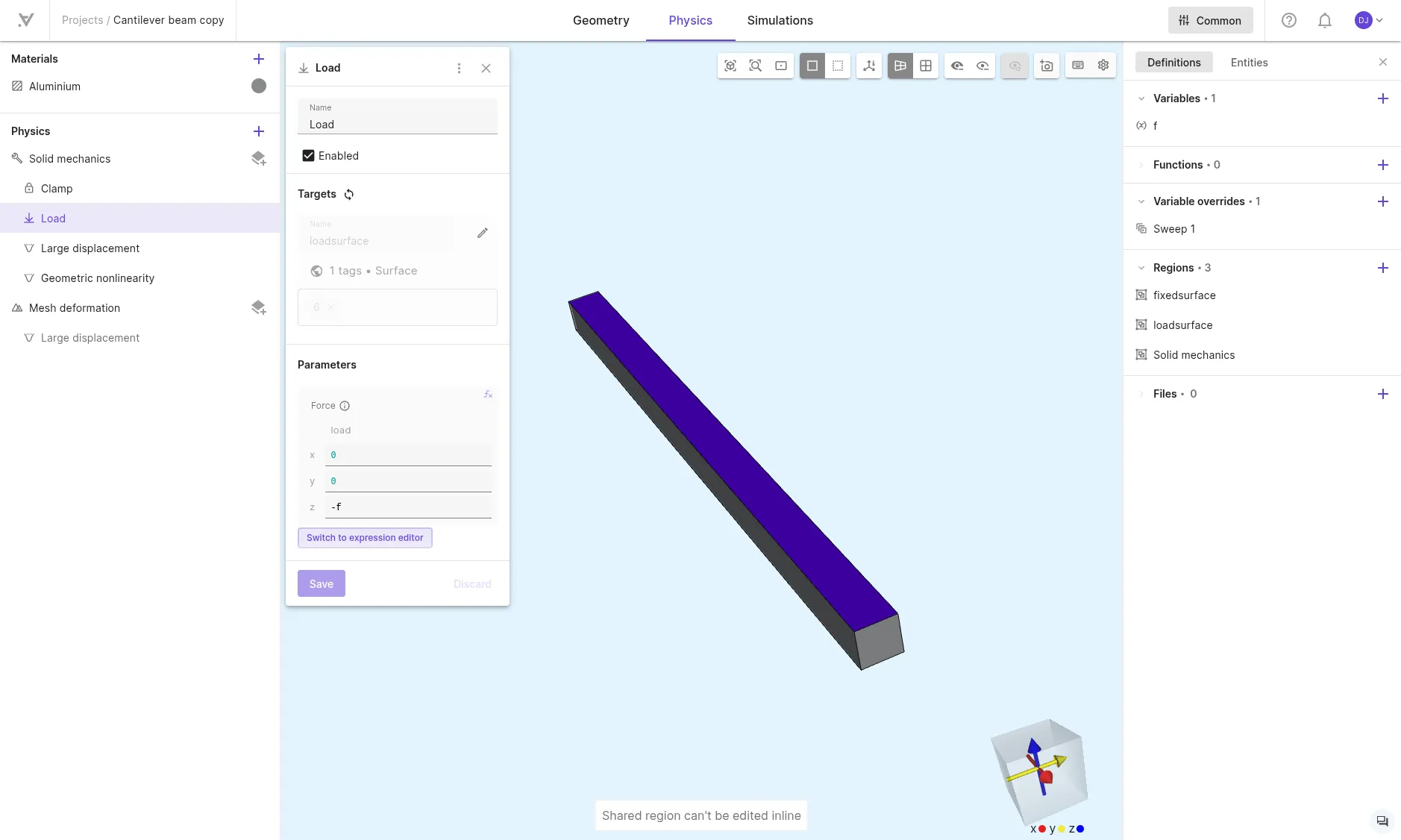Add a new physics with plus icon
Screen dimensions: 1401x840
pyautogui.click(x=259, y=131)
